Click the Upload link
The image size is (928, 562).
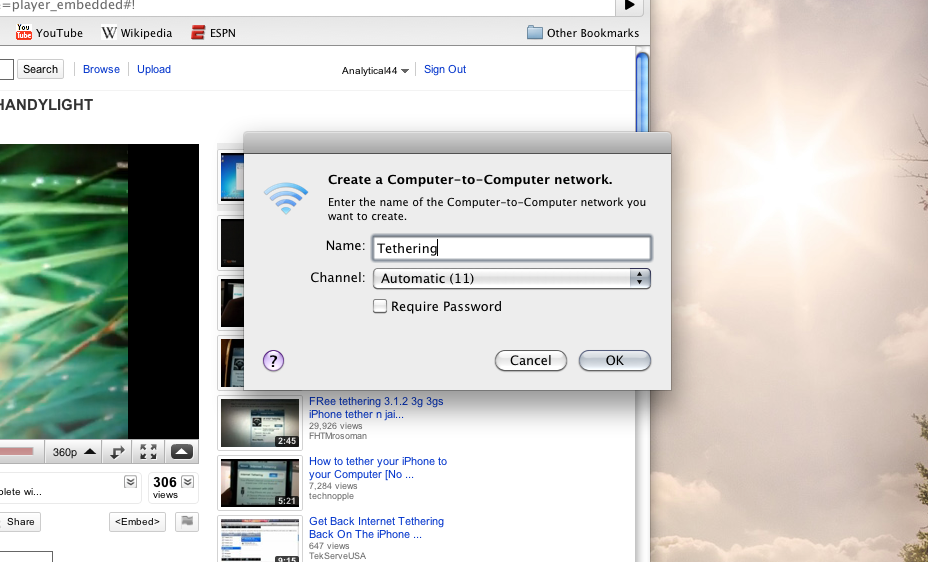coord(154,69)
